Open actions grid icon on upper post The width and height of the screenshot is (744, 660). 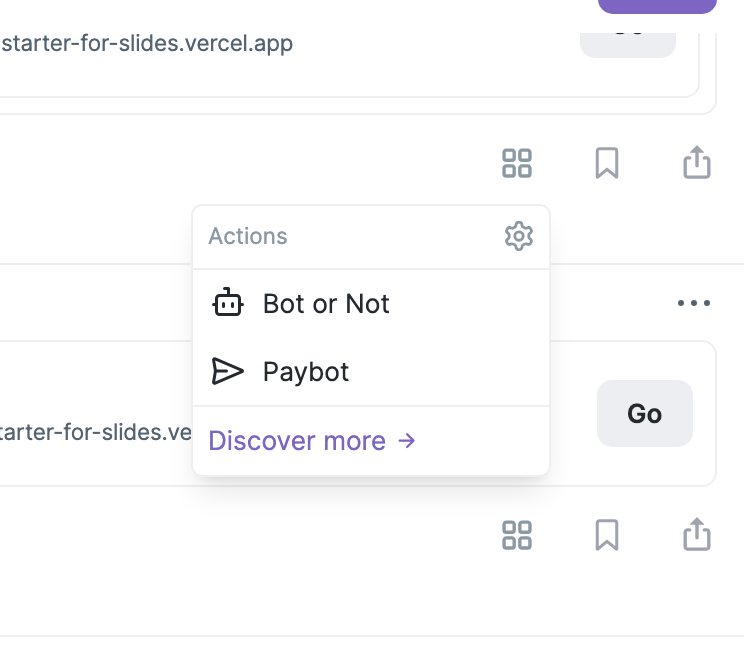pyautogui.click(x=517, y=163)
